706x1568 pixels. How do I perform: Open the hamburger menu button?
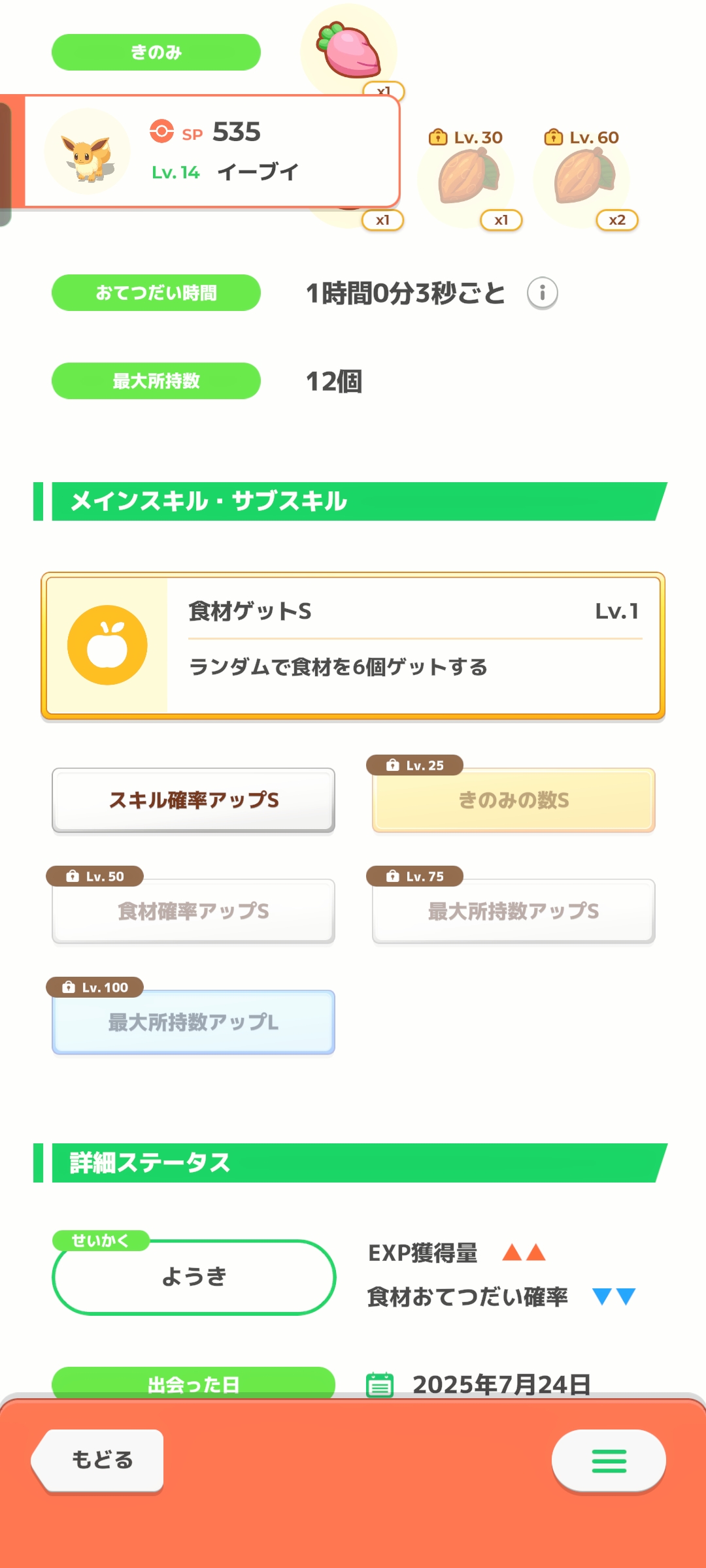609,1461
